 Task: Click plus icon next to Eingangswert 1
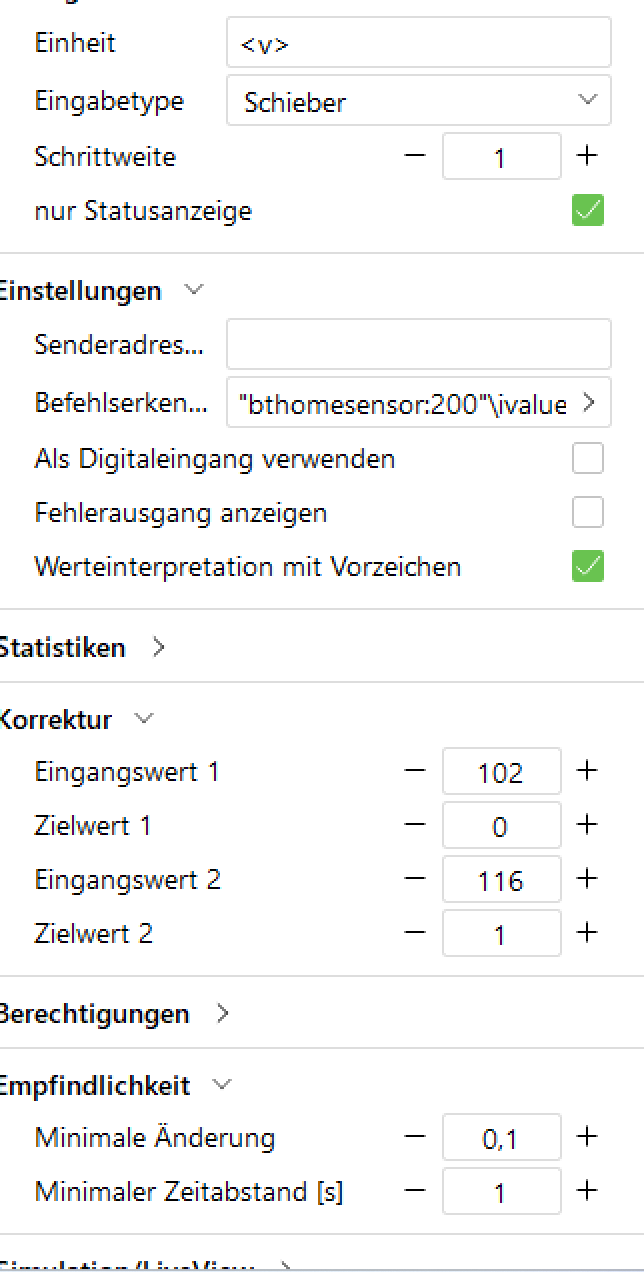587,771
